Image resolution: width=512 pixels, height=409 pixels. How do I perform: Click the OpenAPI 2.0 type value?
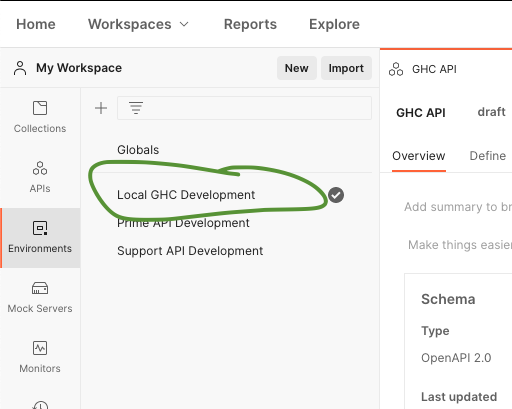click(456, 358)
